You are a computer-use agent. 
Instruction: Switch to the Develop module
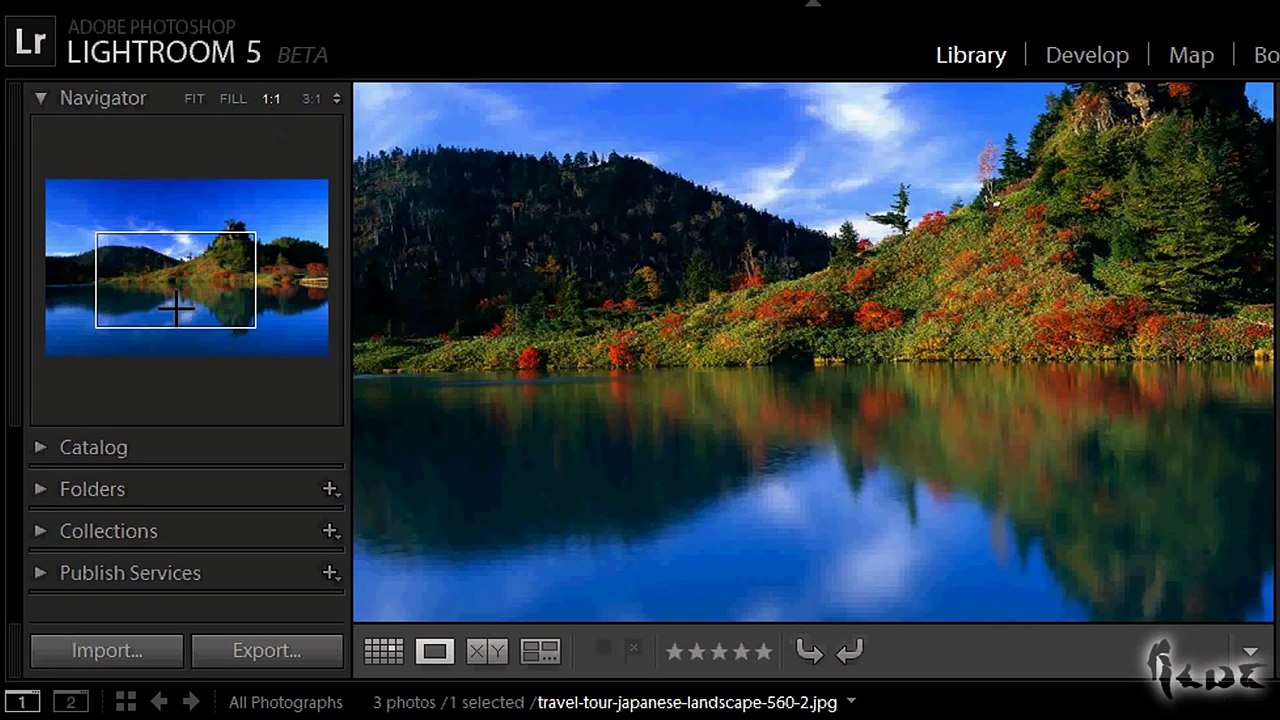click(1087, 55)
